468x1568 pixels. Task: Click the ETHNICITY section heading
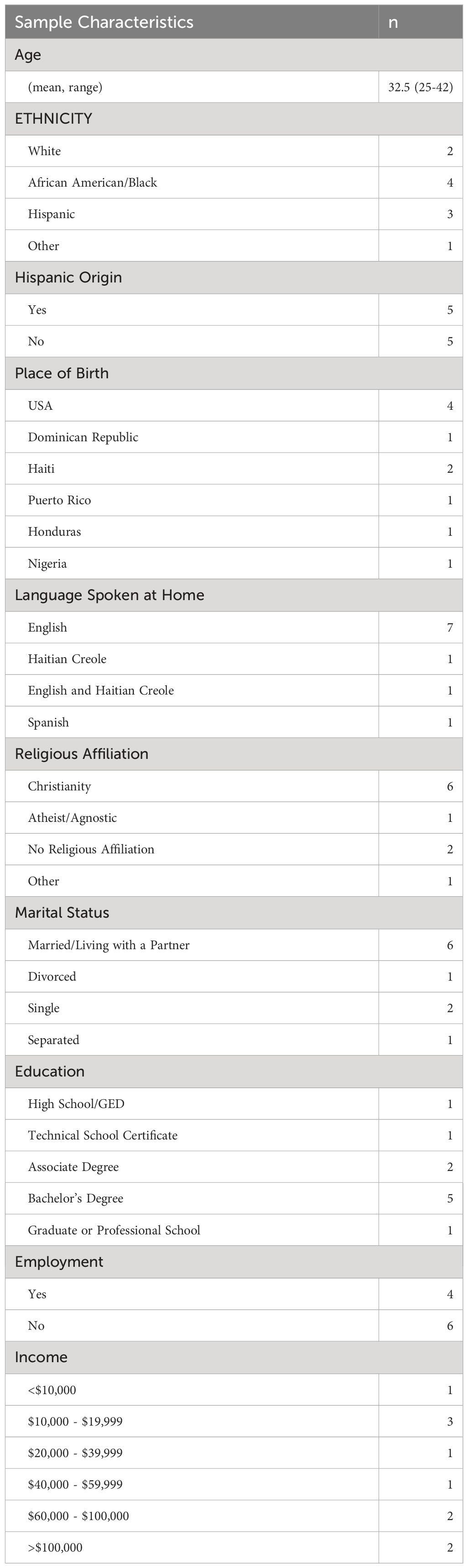coord(53,119)
